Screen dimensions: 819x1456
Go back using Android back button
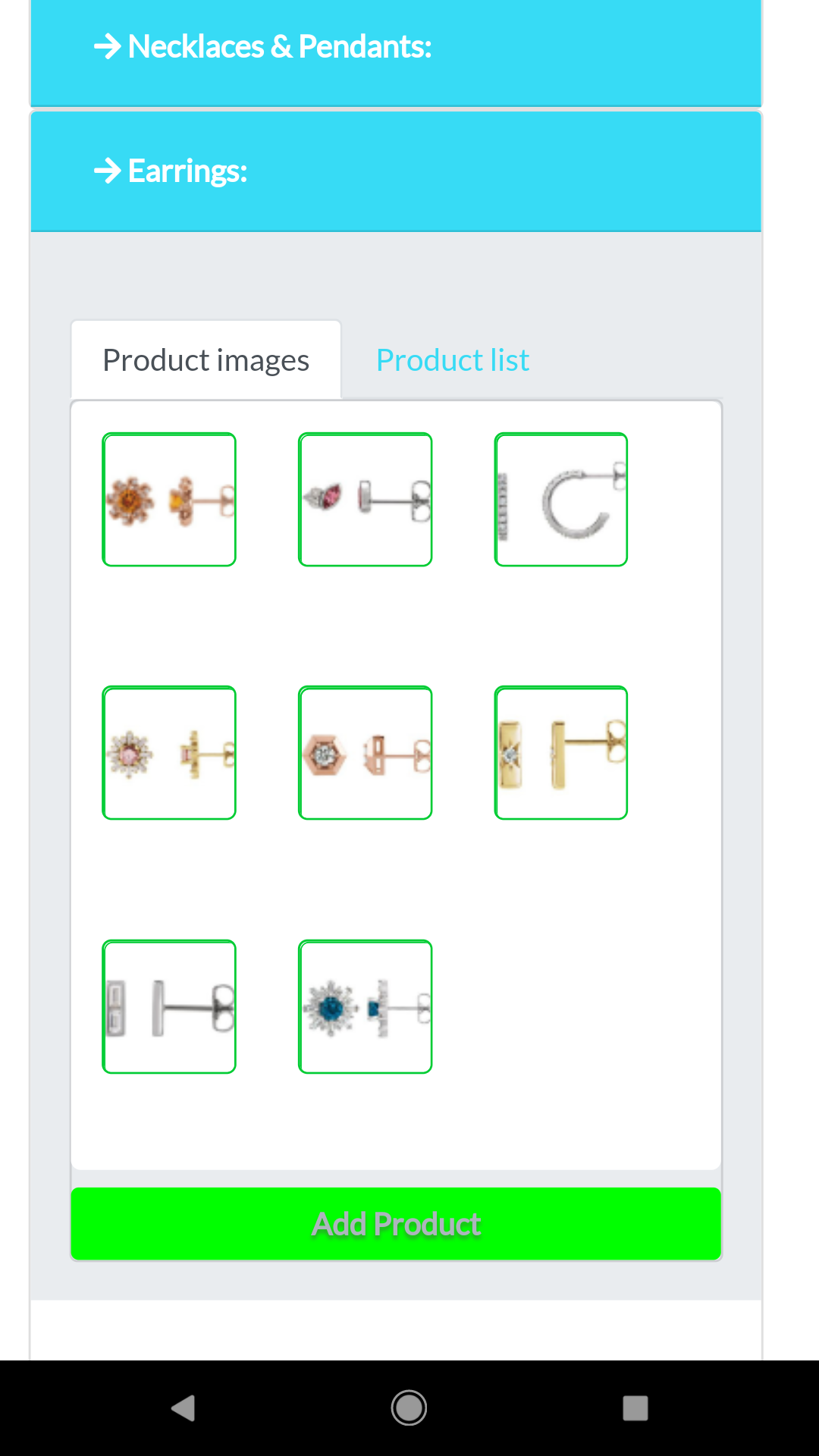pos(183,1408)
